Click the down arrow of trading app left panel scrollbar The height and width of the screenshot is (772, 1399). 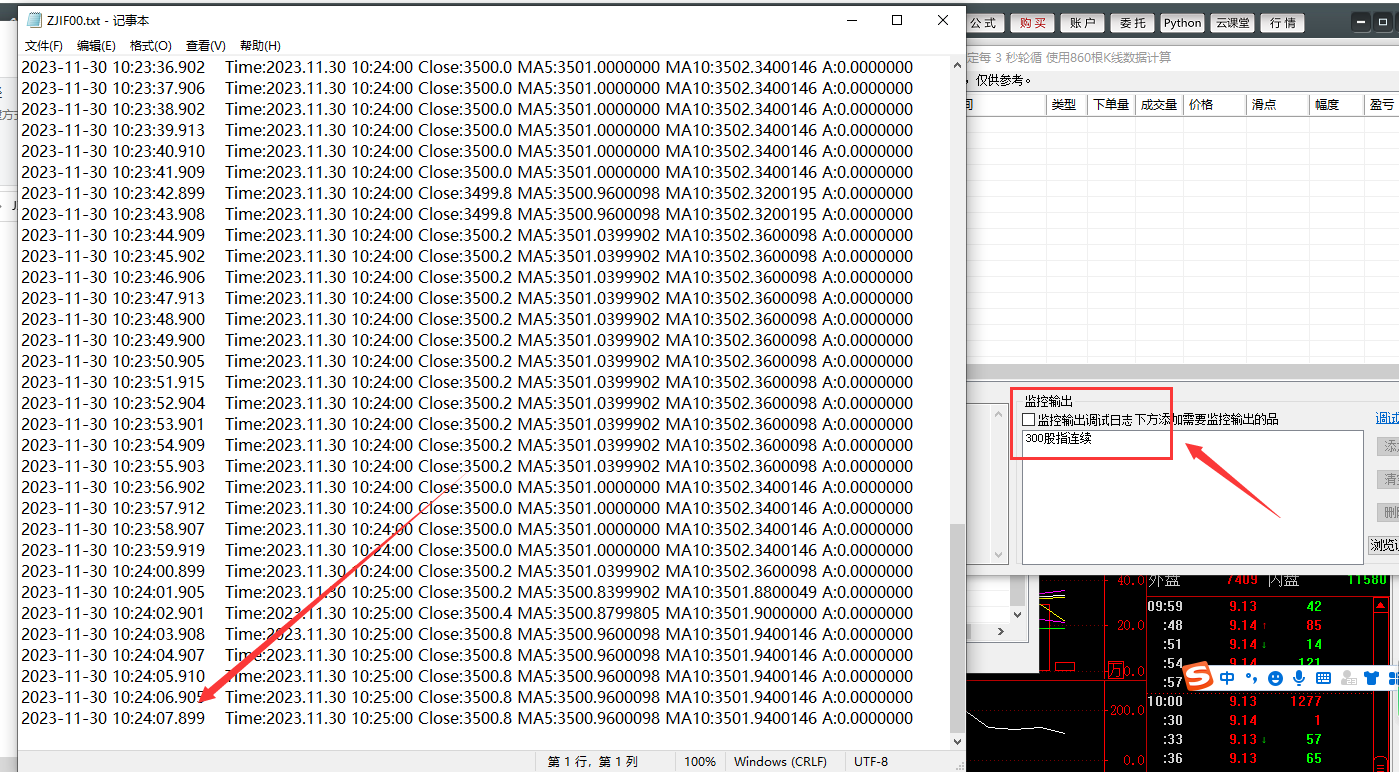tap(998, 555)
